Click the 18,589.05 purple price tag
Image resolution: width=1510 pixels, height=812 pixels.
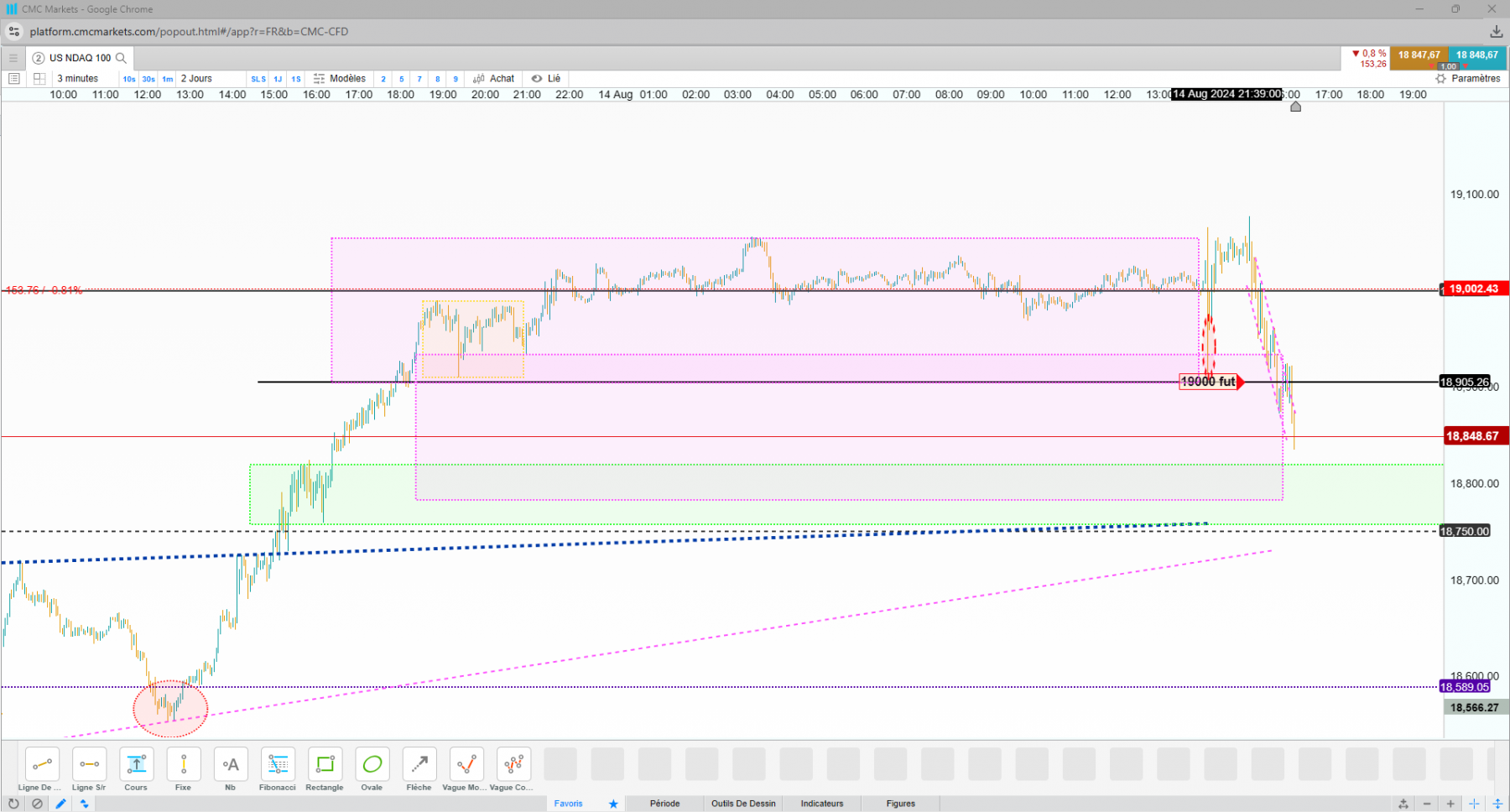[1465, 687]
